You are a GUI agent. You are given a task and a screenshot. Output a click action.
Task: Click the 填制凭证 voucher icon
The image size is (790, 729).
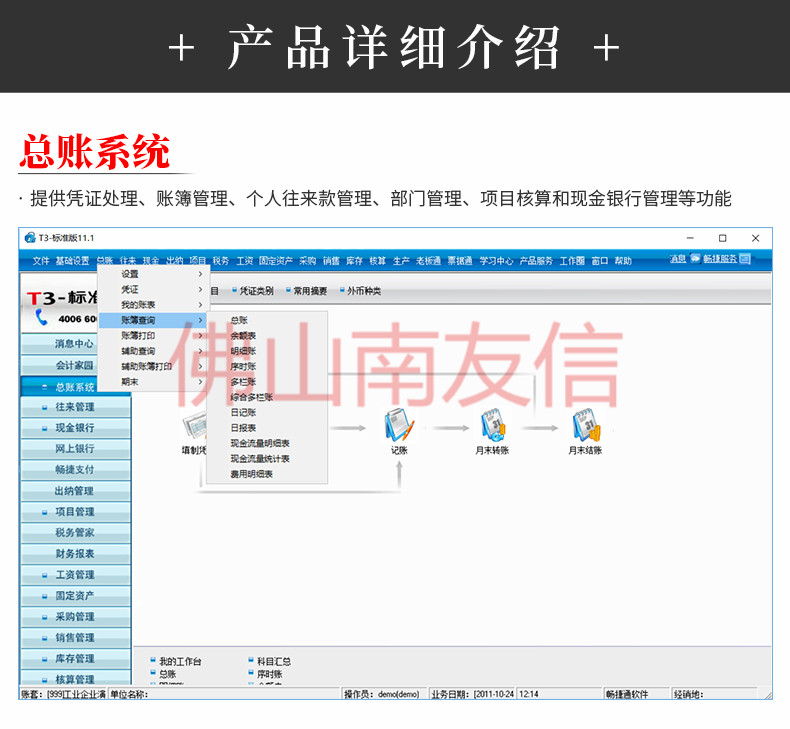tap(194, 427)
